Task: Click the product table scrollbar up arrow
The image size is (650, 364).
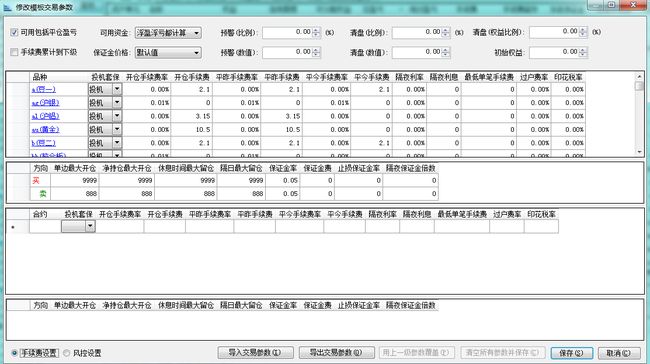Action: 639,77
